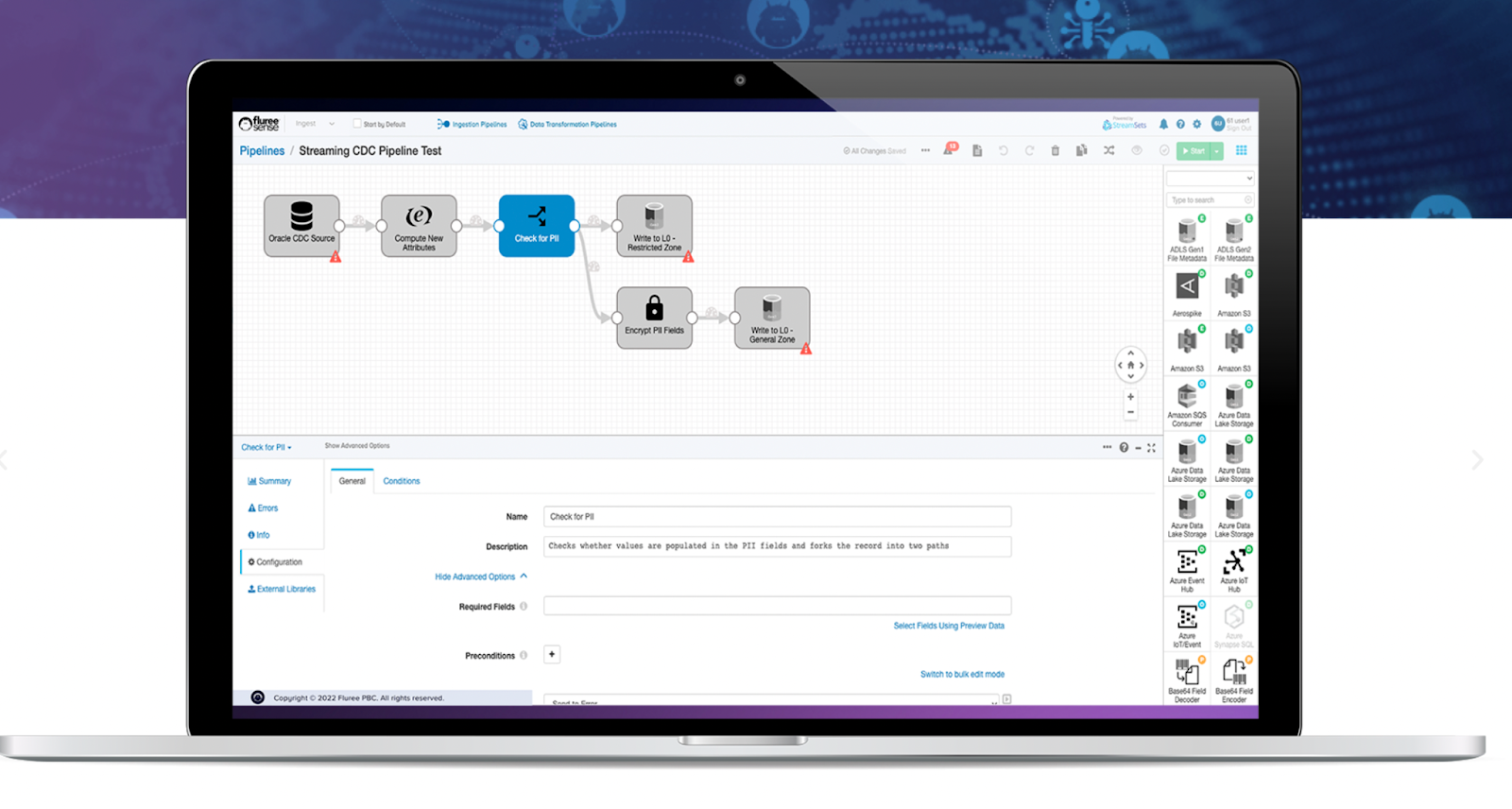Open the Summary section

[269, 481]
